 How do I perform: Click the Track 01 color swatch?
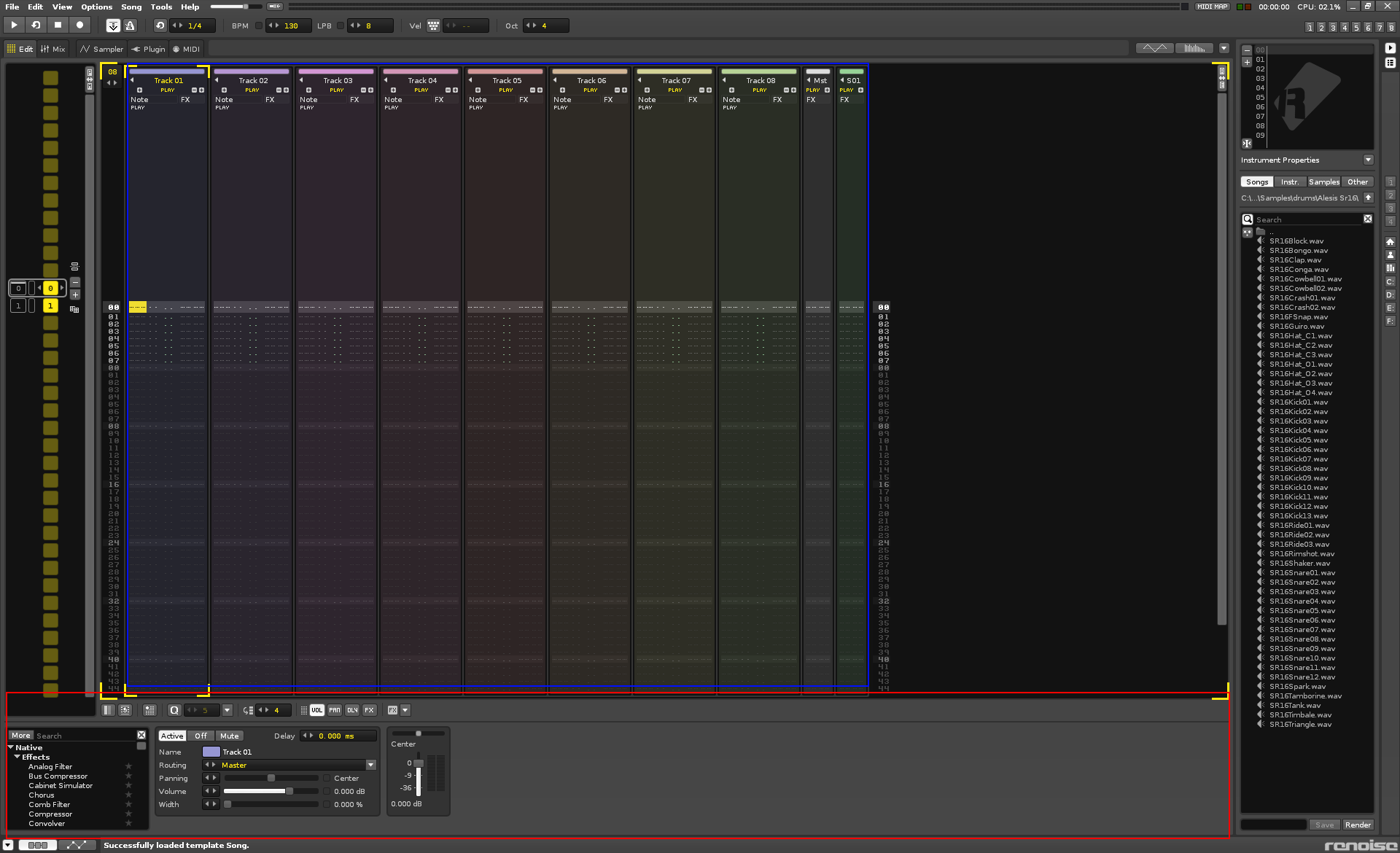211,752
